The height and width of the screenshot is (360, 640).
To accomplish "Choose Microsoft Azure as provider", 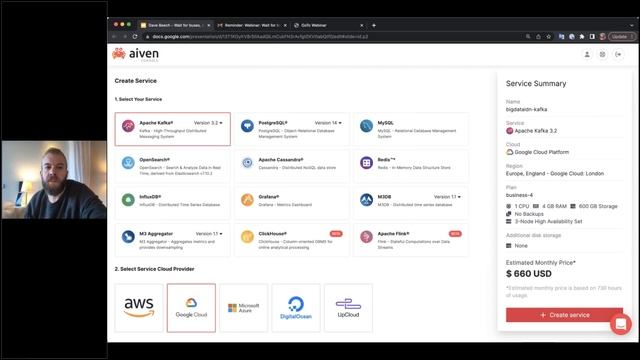I will 244,308.
